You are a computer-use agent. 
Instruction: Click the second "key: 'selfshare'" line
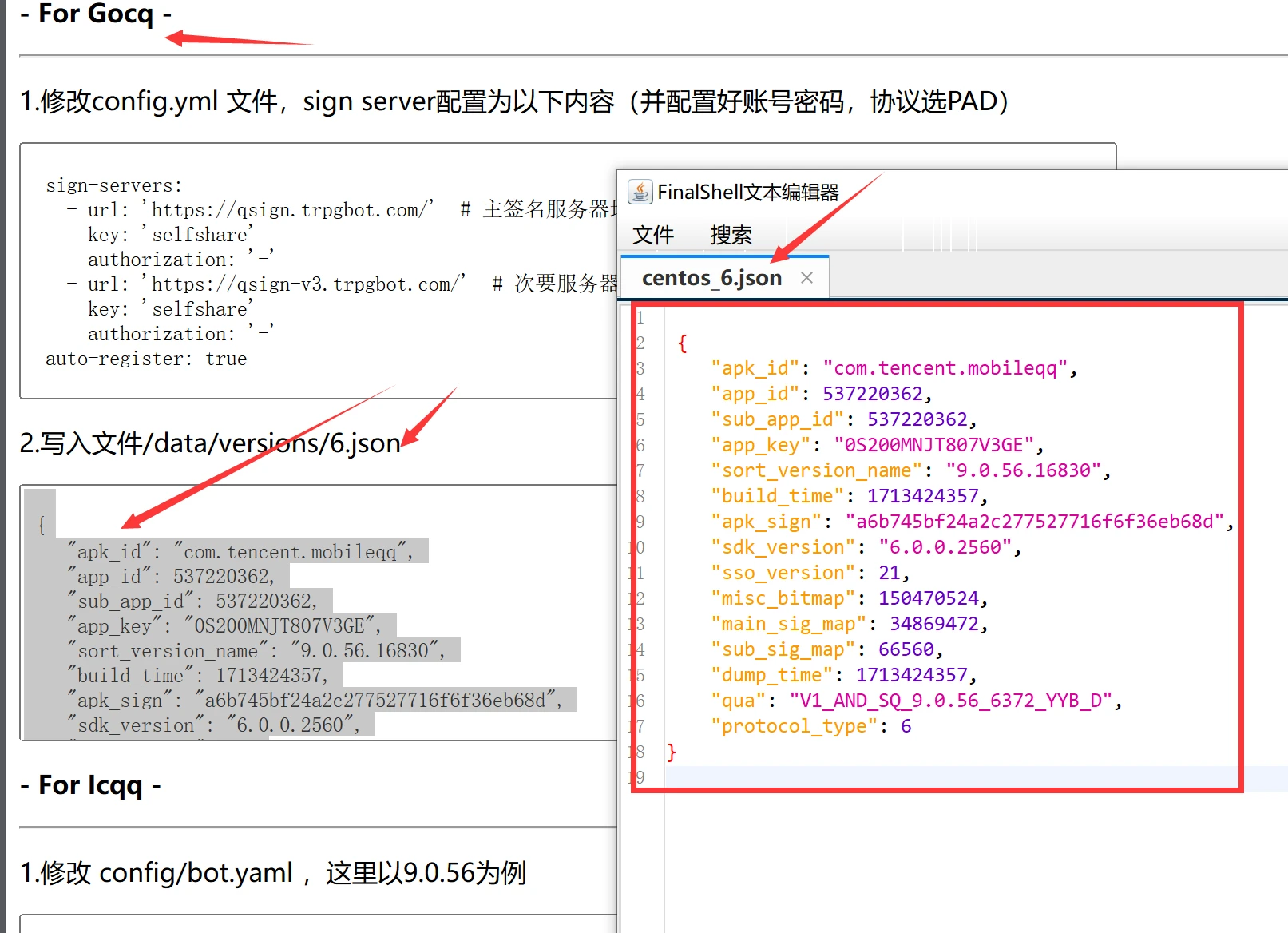coord(171,309)
